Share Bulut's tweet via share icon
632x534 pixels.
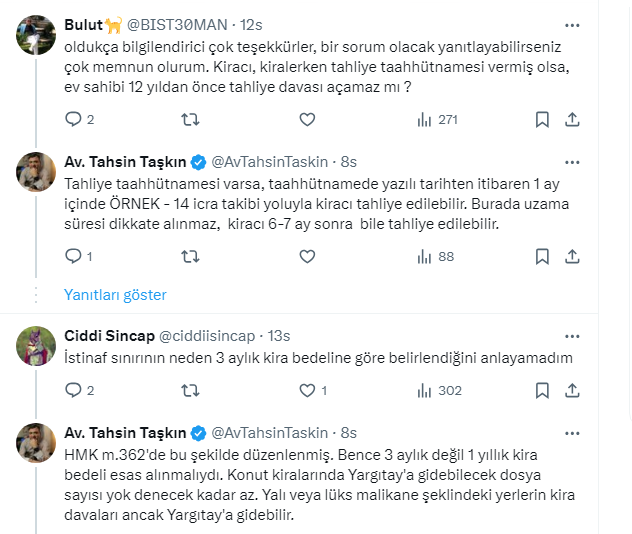tap(572, 119)
